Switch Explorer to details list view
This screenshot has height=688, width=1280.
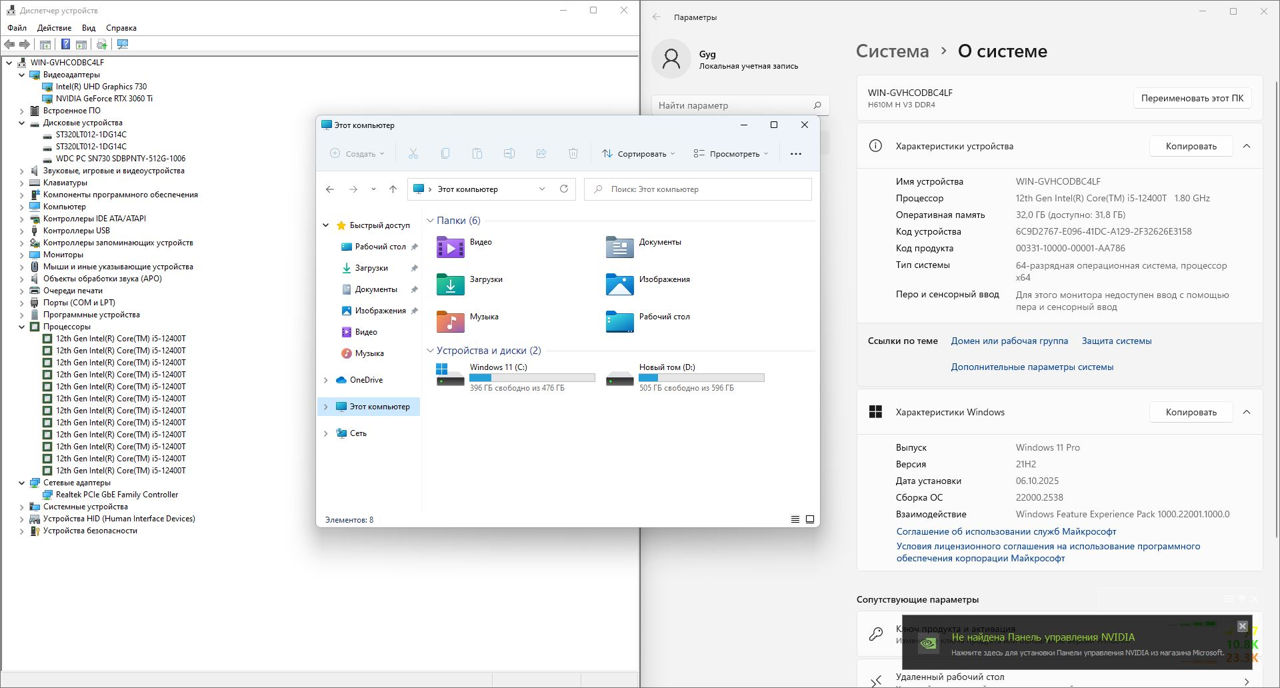[x=796, y=520]
